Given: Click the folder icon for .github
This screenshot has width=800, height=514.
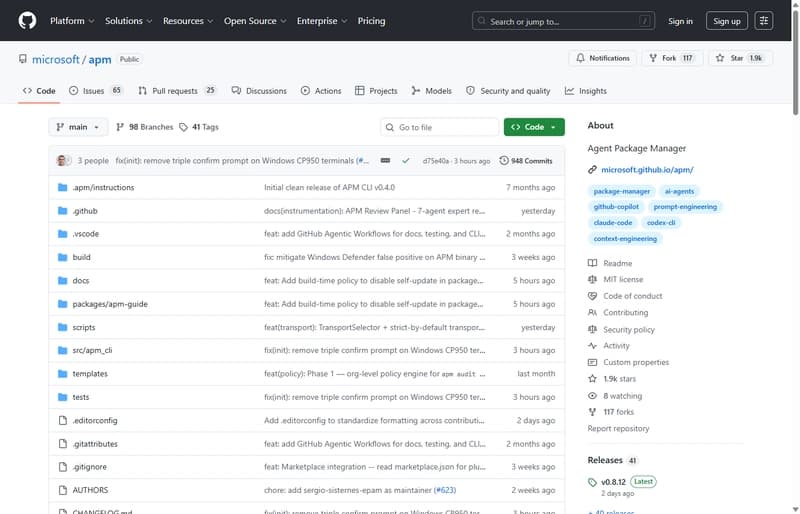Looking at the screenshot, I should [x=63, y=211].
